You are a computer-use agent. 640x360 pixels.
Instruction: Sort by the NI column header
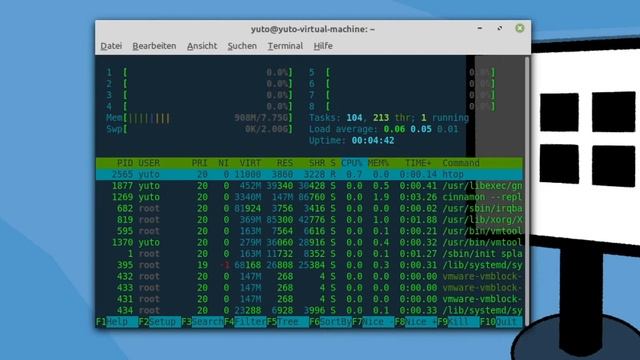[x=223, y=163]
